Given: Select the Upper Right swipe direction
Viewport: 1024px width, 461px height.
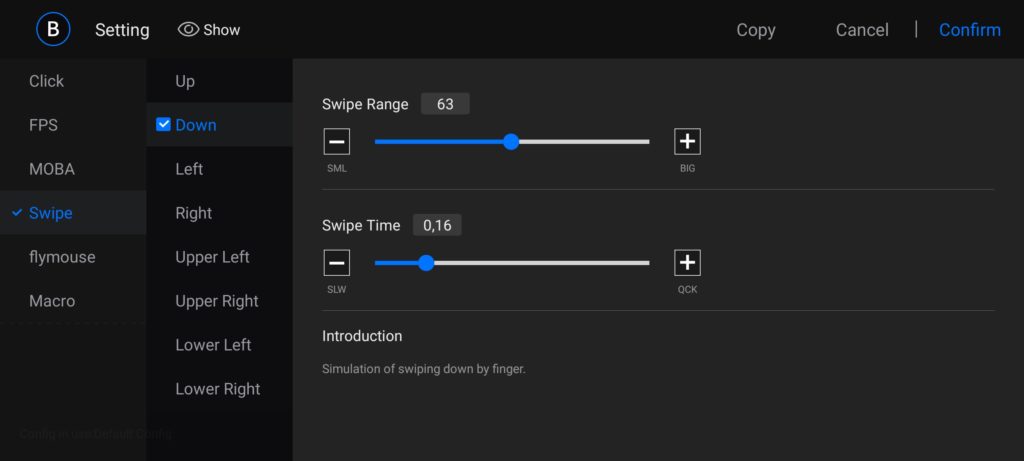Looking at the screenshot, I should point(217,301).
